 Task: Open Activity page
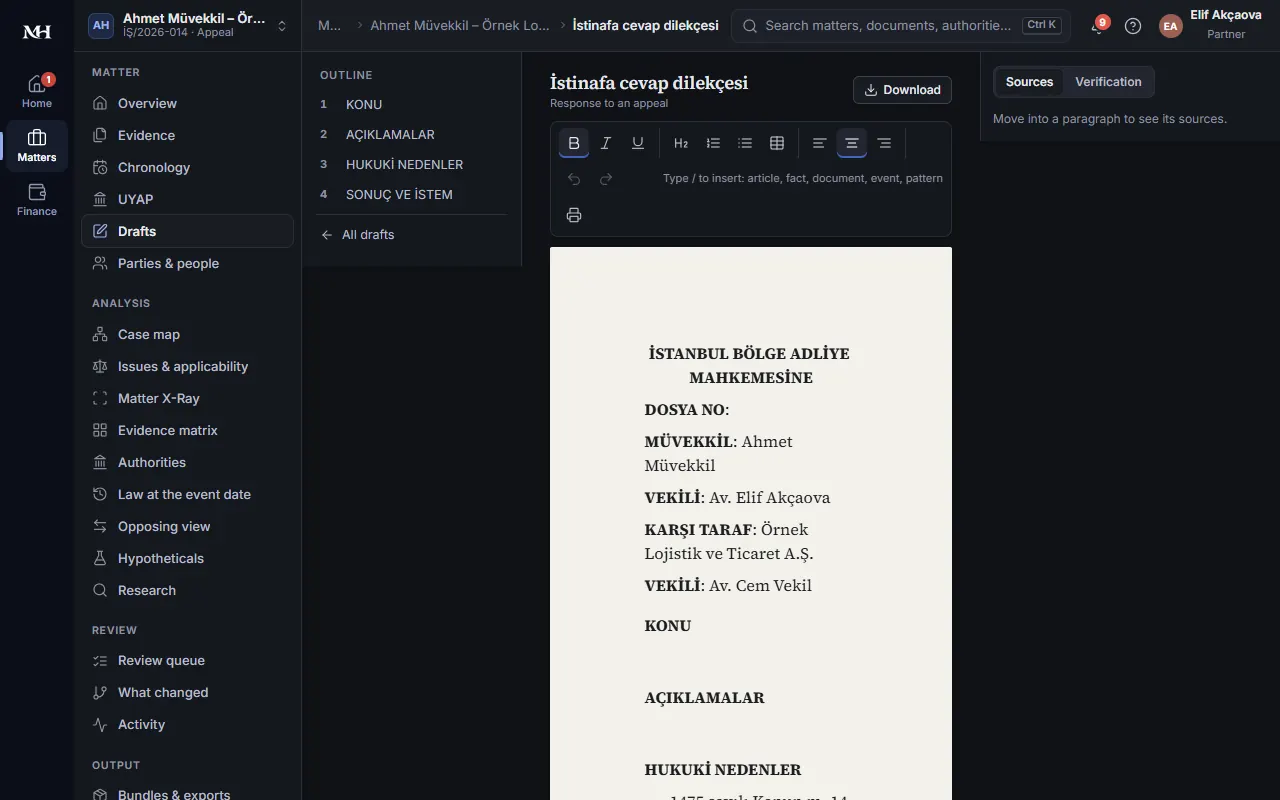tap(187, 724)
